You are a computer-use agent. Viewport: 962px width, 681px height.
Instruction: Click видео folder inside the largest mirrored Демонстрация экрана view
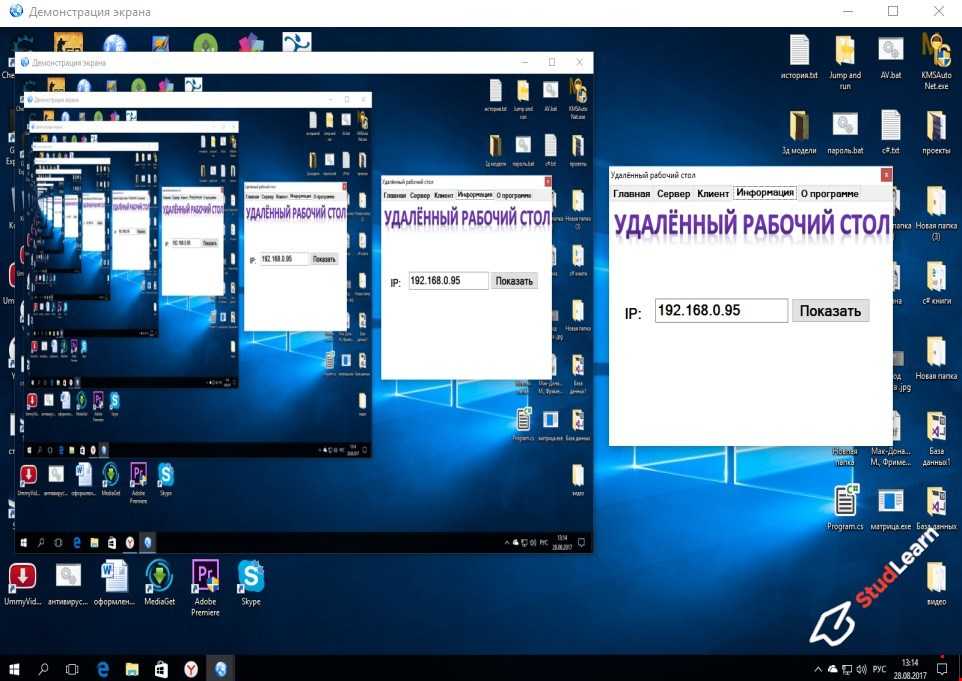pyautogui.click(x=578, y=479)
